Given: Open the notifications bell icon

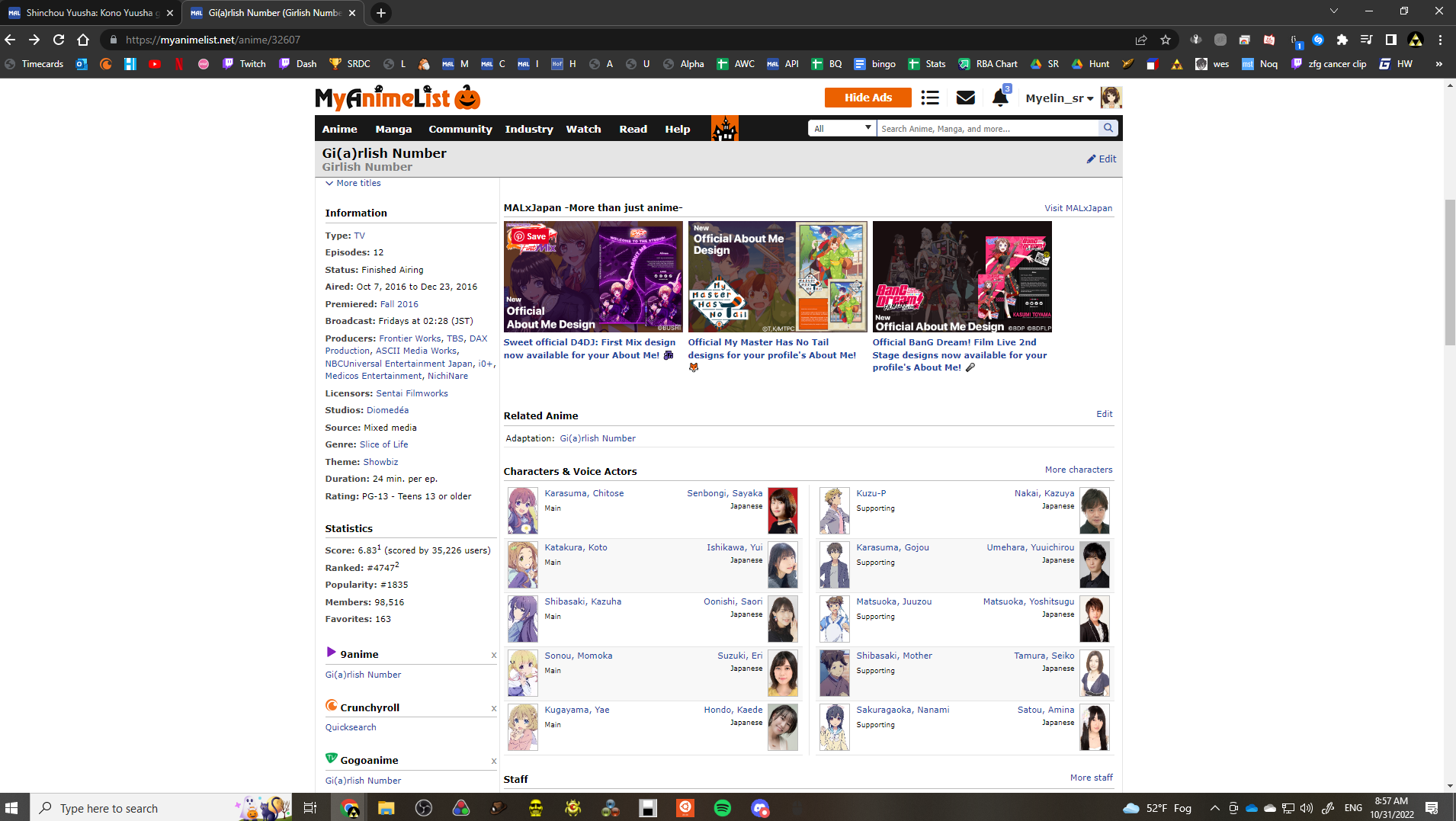Looking at the screenshot, I should click(x=1000, y=97).
